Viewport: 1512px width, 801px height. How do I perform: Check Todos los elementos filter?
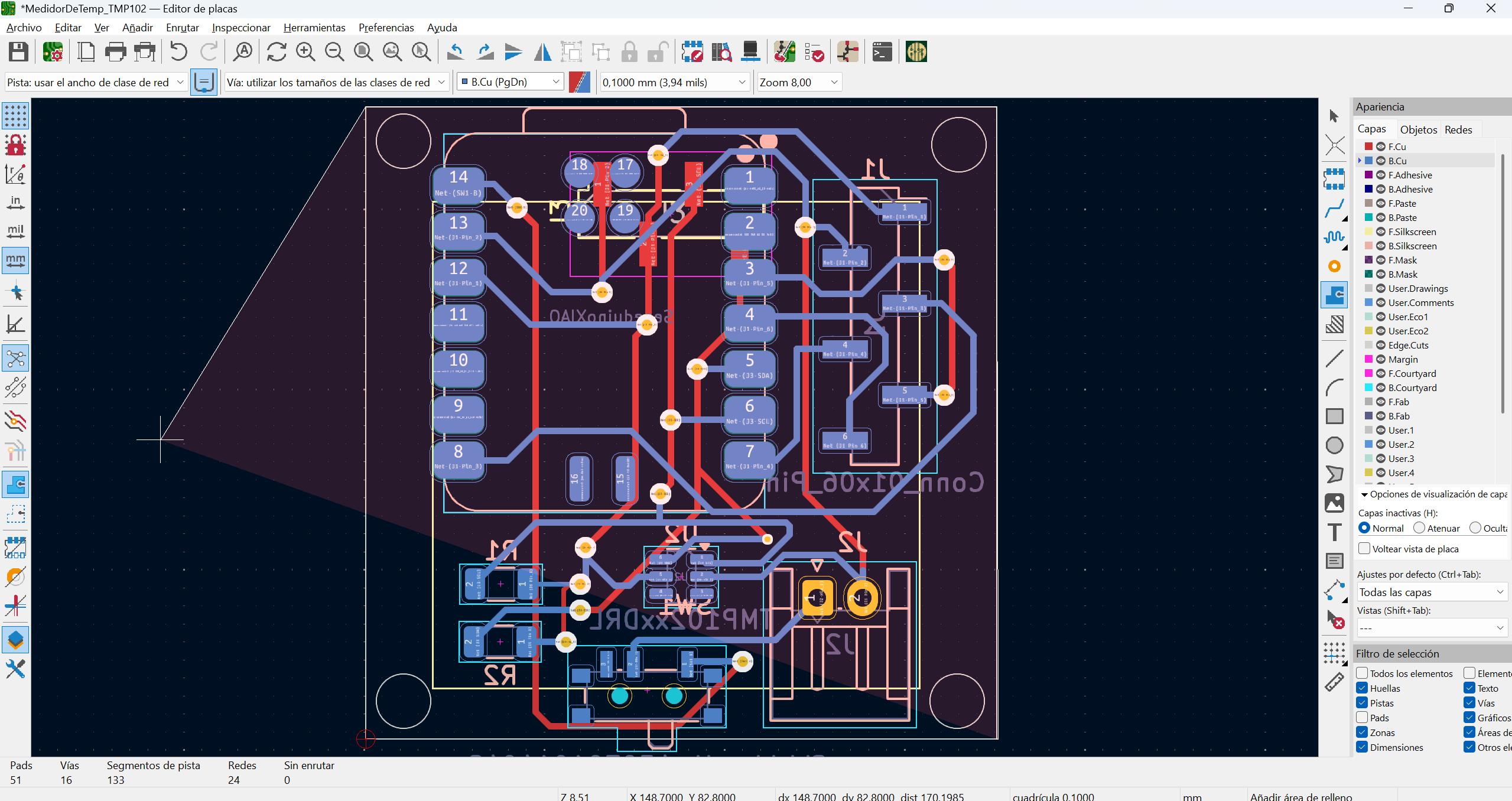click(x=1362, y=673)
